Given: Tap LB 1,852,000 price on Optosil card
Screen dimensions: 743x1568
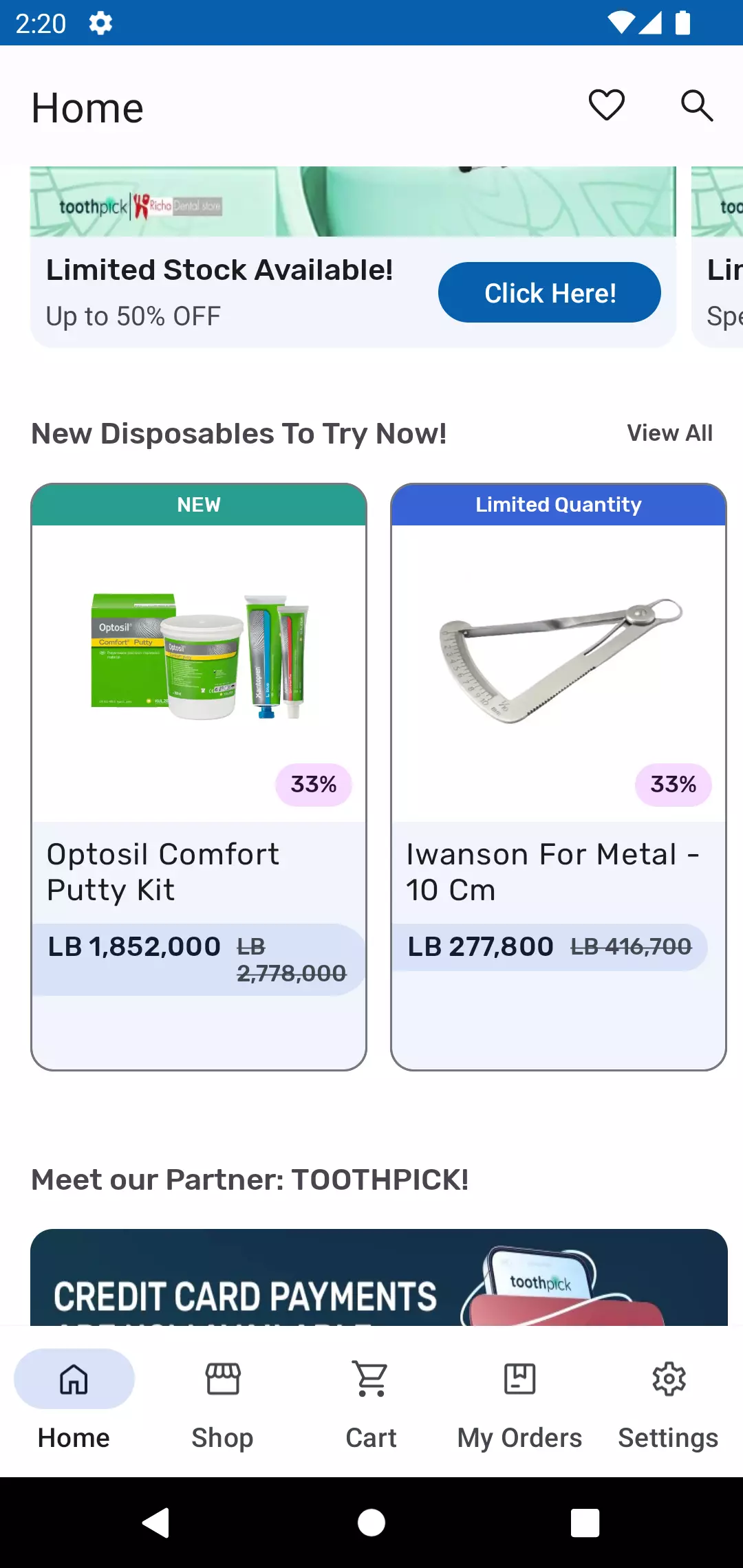Looking at the screenshot, I should tap(134, 947).
